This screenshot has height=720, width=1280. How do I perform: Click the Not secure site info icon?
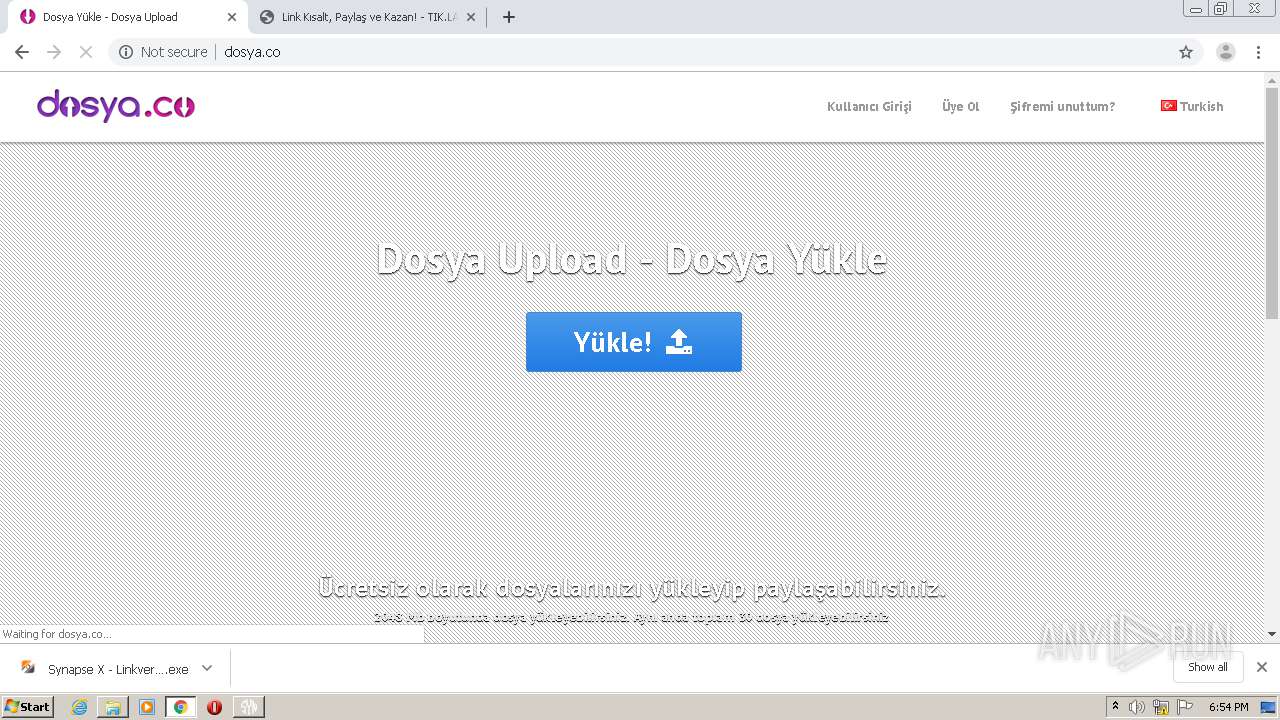[x=126, y=52]
